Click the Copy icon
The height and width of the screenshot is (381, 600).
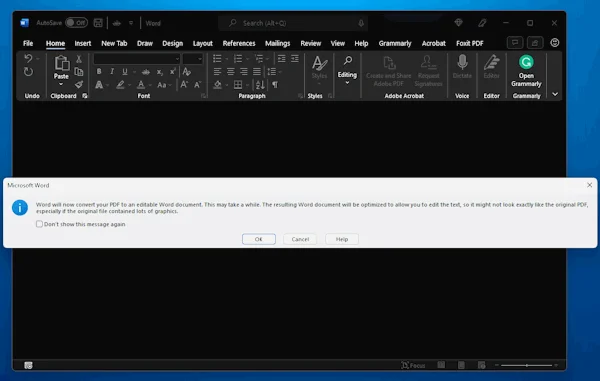tap(79, 72)
